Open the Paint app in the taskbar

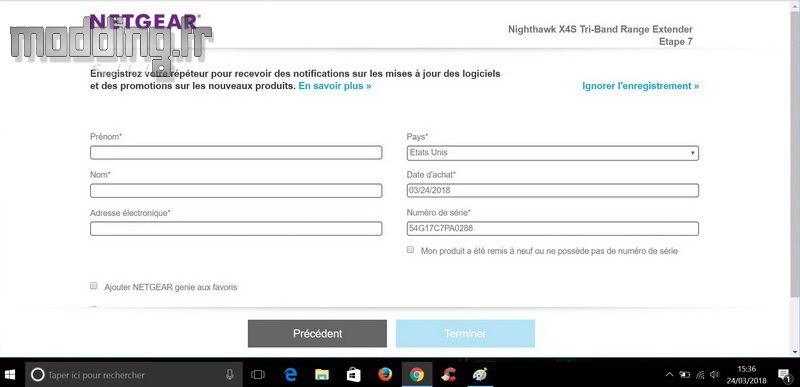pos(480,375)
